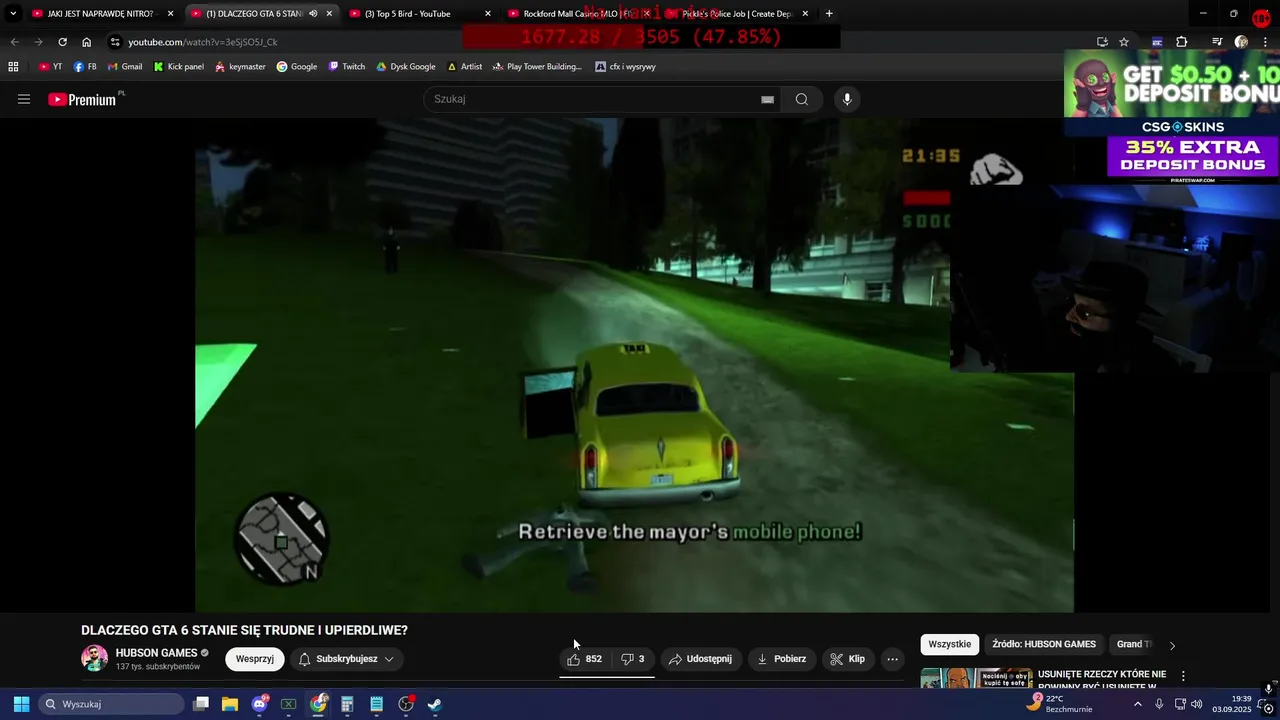This screenshot has width=1280, height=720.
Task: Open the on-screen keyboard in search box
Action: click(x=767, y=99)
